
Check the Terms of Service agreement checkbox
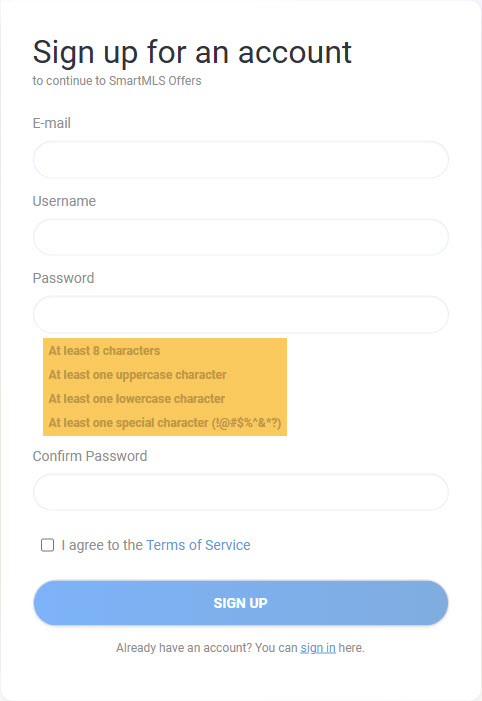pyautogui.click(x=47, y=545)
